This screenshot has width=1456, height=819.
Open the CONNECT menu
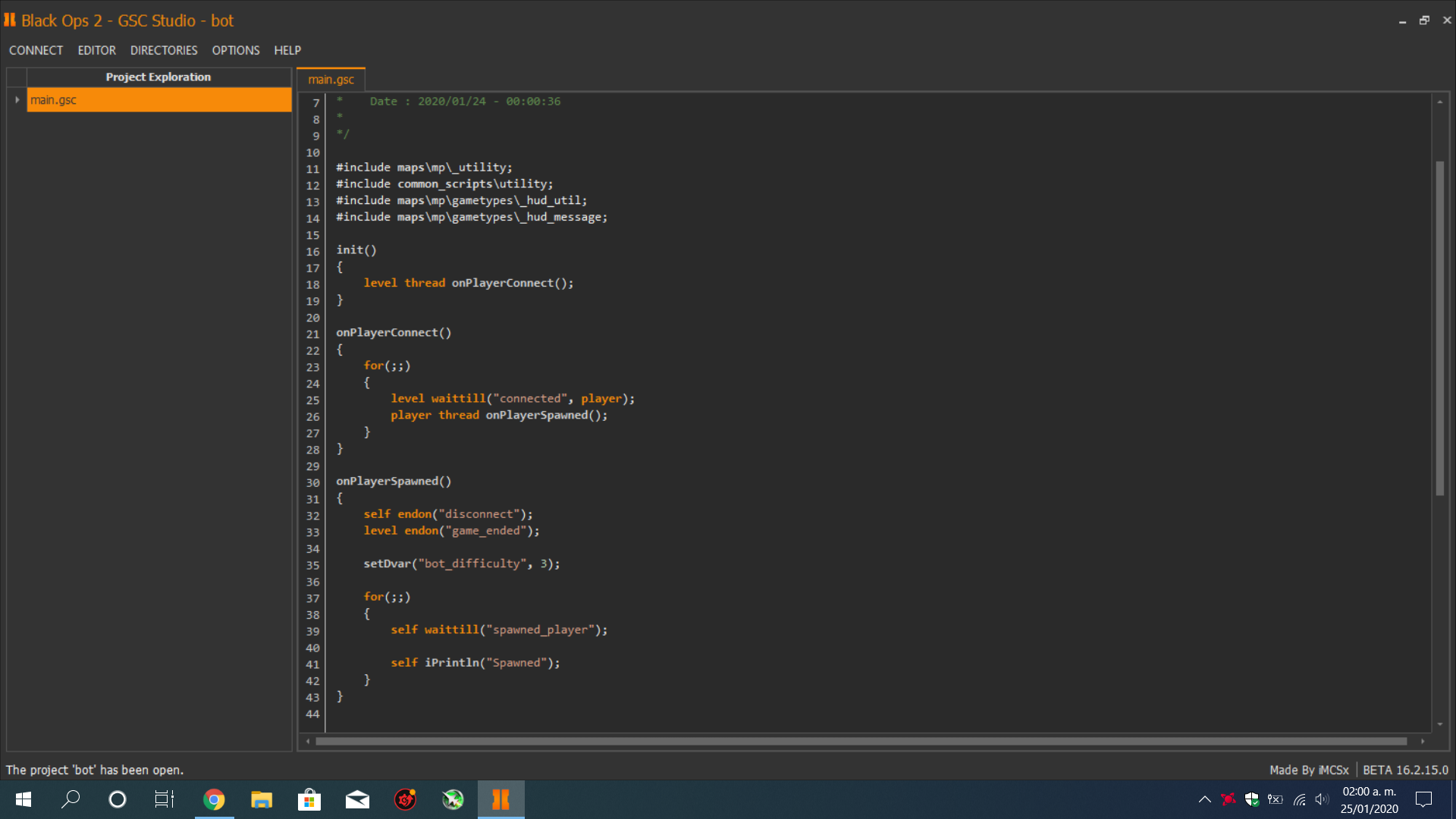click(x=36, y=50)
